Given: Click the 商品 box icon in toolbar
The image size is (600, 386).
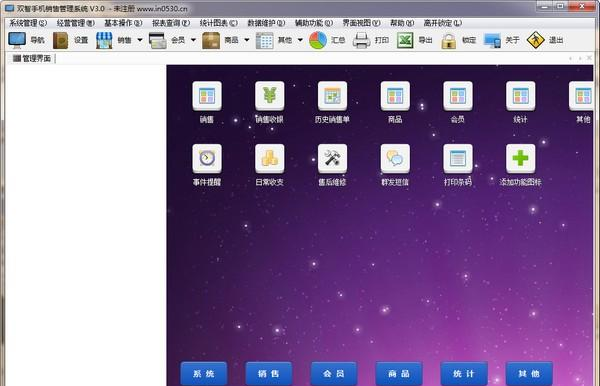Looking at the screenshot, I should pyautogui.click(x=211, y=40).
